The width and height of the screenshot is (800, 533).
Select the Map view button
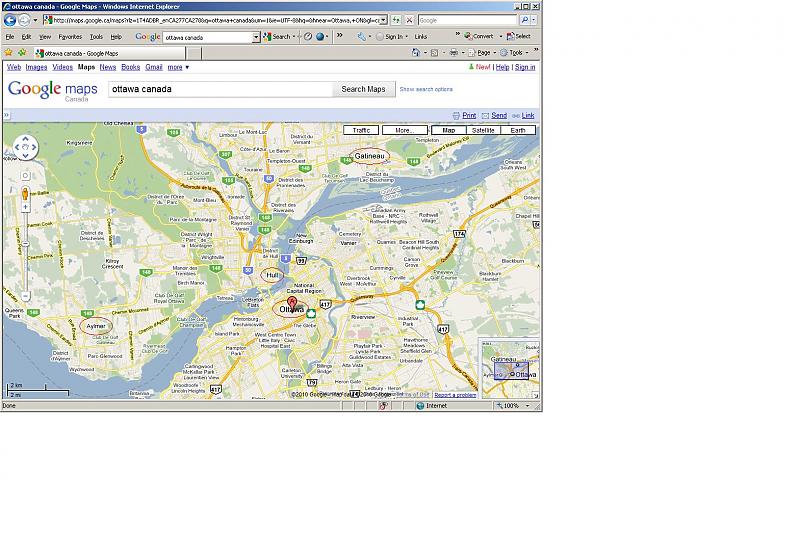click(448, 130)
